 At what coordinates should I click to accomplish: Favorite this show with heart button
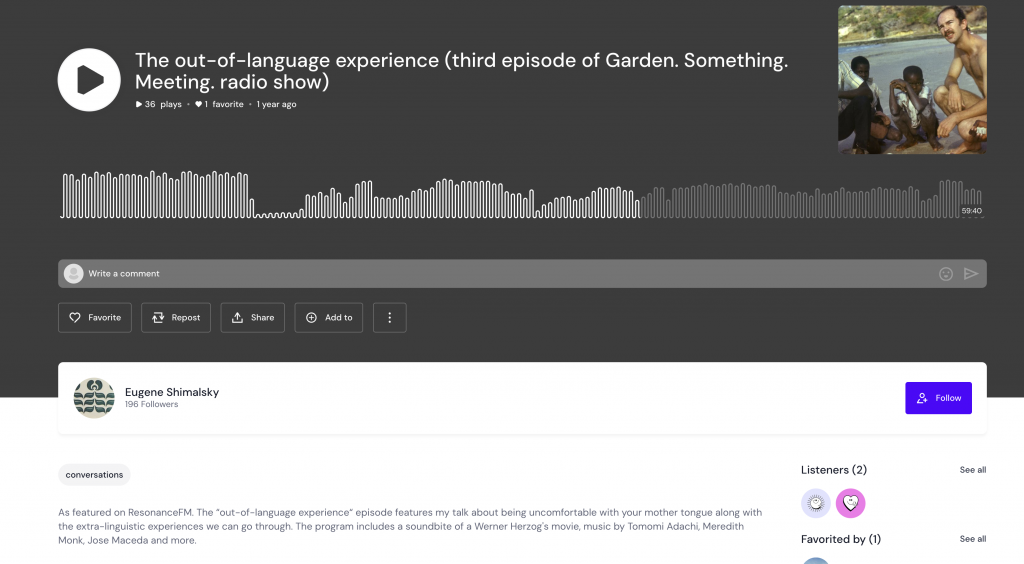[95, 318]
